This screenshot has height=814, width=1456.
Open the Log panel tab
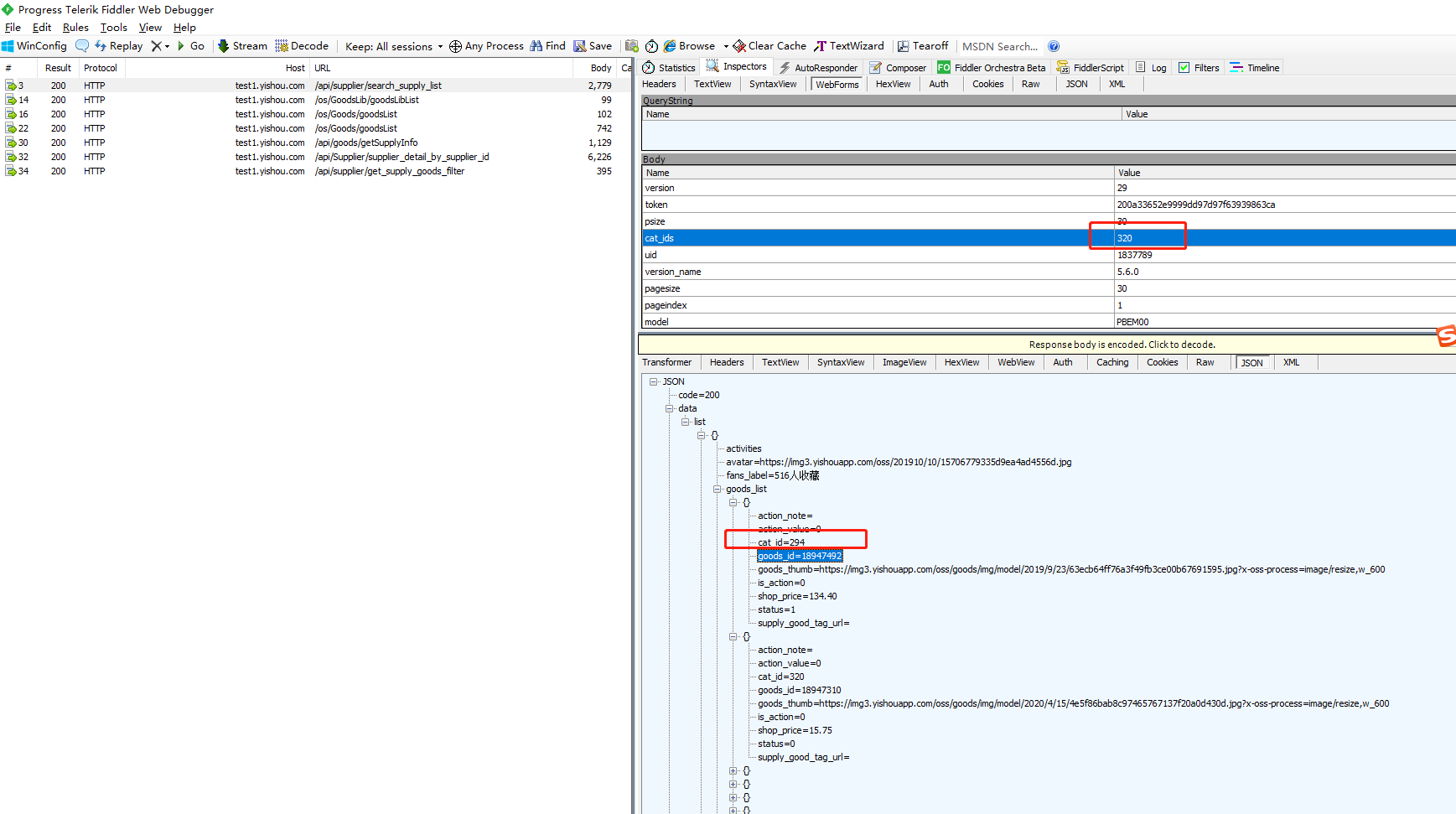[1151, 68]
